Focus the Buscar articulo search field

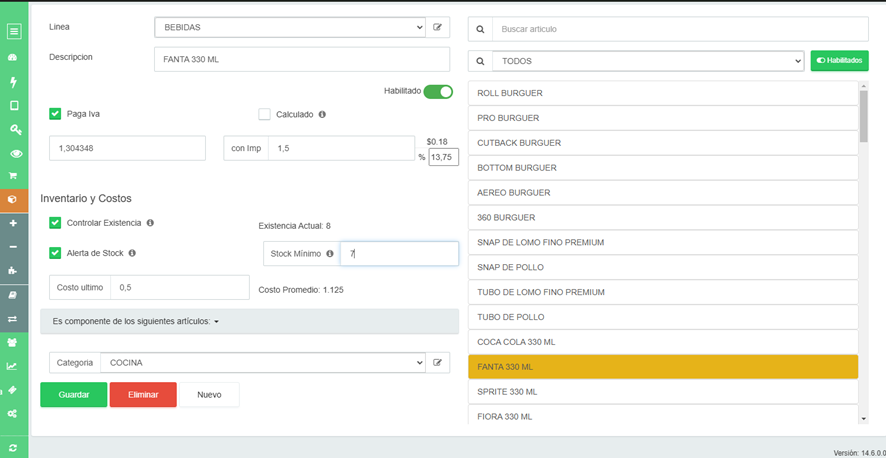680,29
